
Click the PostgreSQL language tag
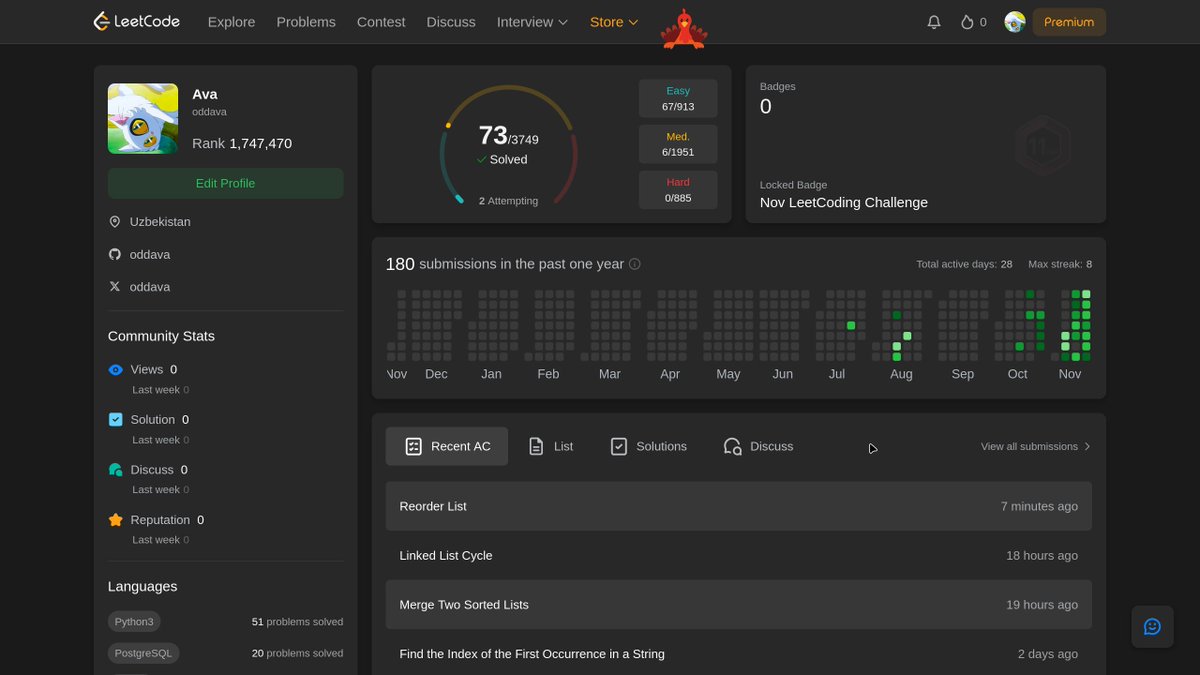pos(143,653)
